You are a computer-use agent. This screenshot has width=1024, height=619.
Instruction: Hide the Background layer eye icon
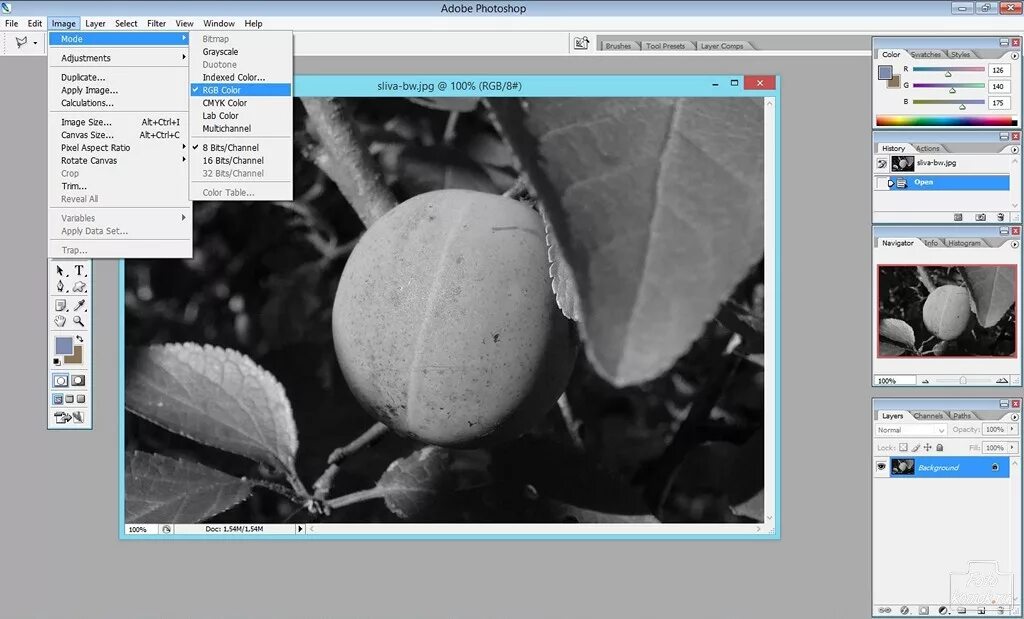[x=882, y=467]
